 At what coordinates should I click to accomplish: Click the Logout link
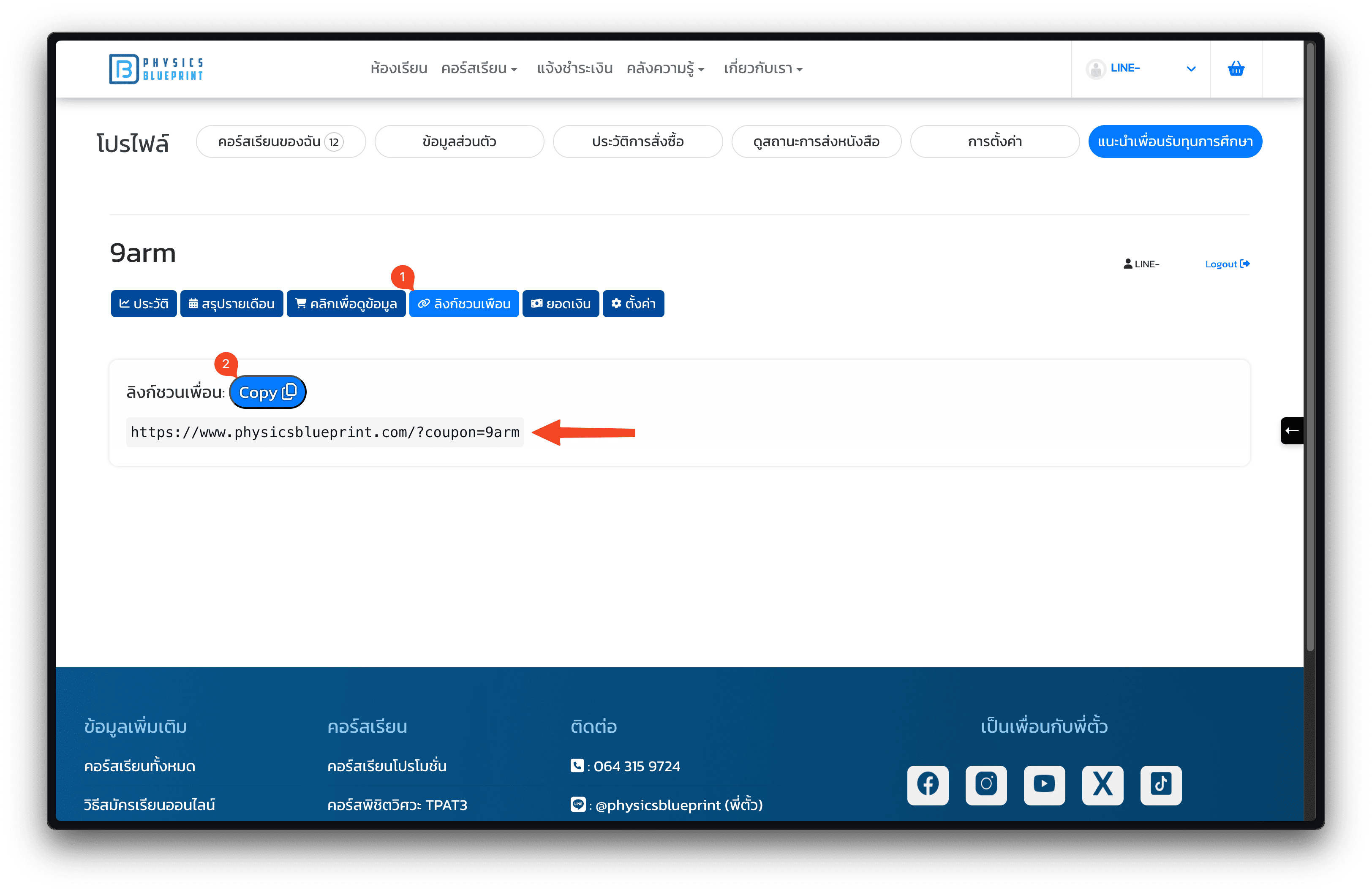(x=1227, y=264)
